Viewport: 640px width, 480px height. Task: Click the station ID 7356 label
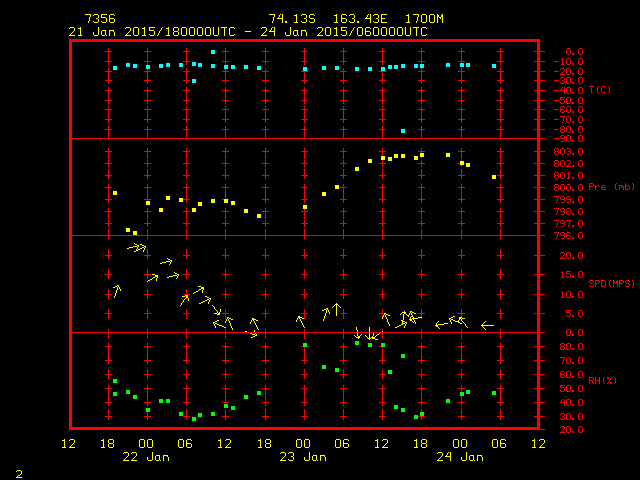pyautogui.click(x=100, y=19)
